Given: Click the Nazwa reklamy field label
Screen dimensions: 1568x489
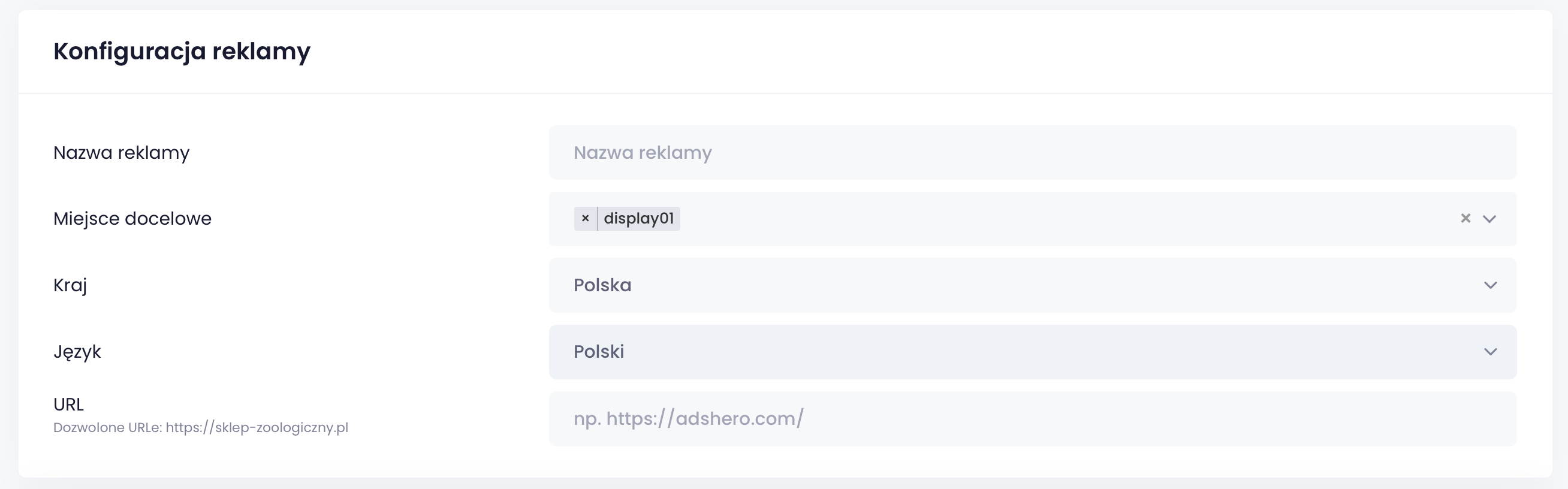Looking at the screenshot, I should coord(121,153).
